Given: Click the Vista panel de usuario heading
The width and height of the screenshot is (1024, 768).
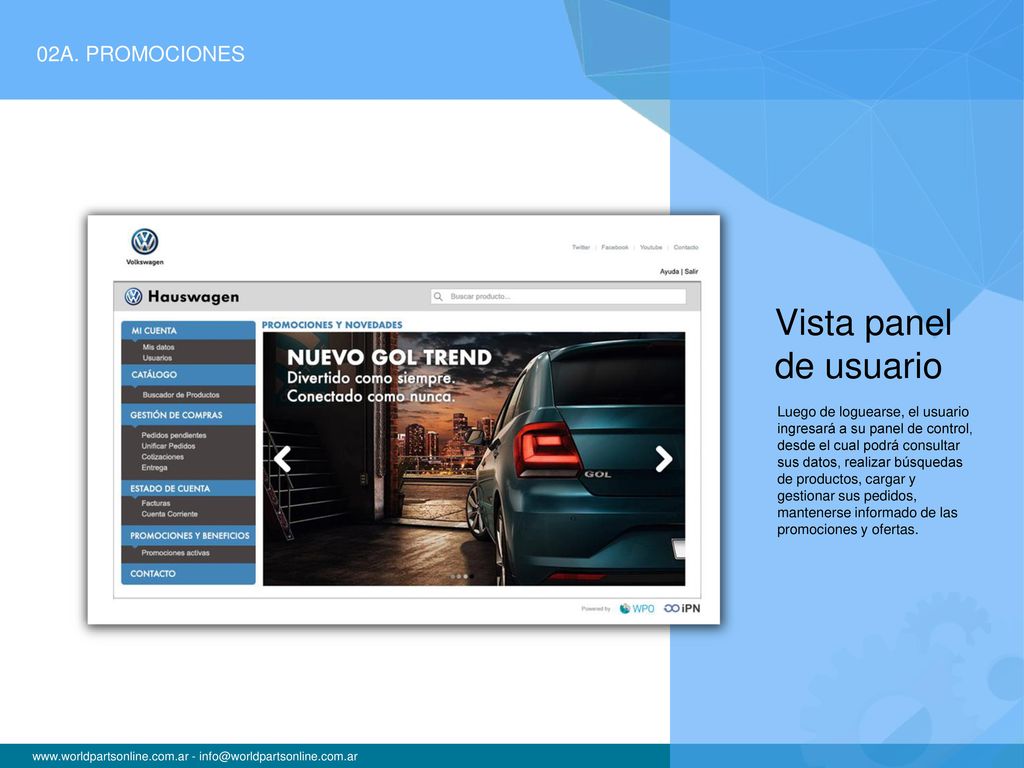Looking at the screenshot, I should [863, 344].
